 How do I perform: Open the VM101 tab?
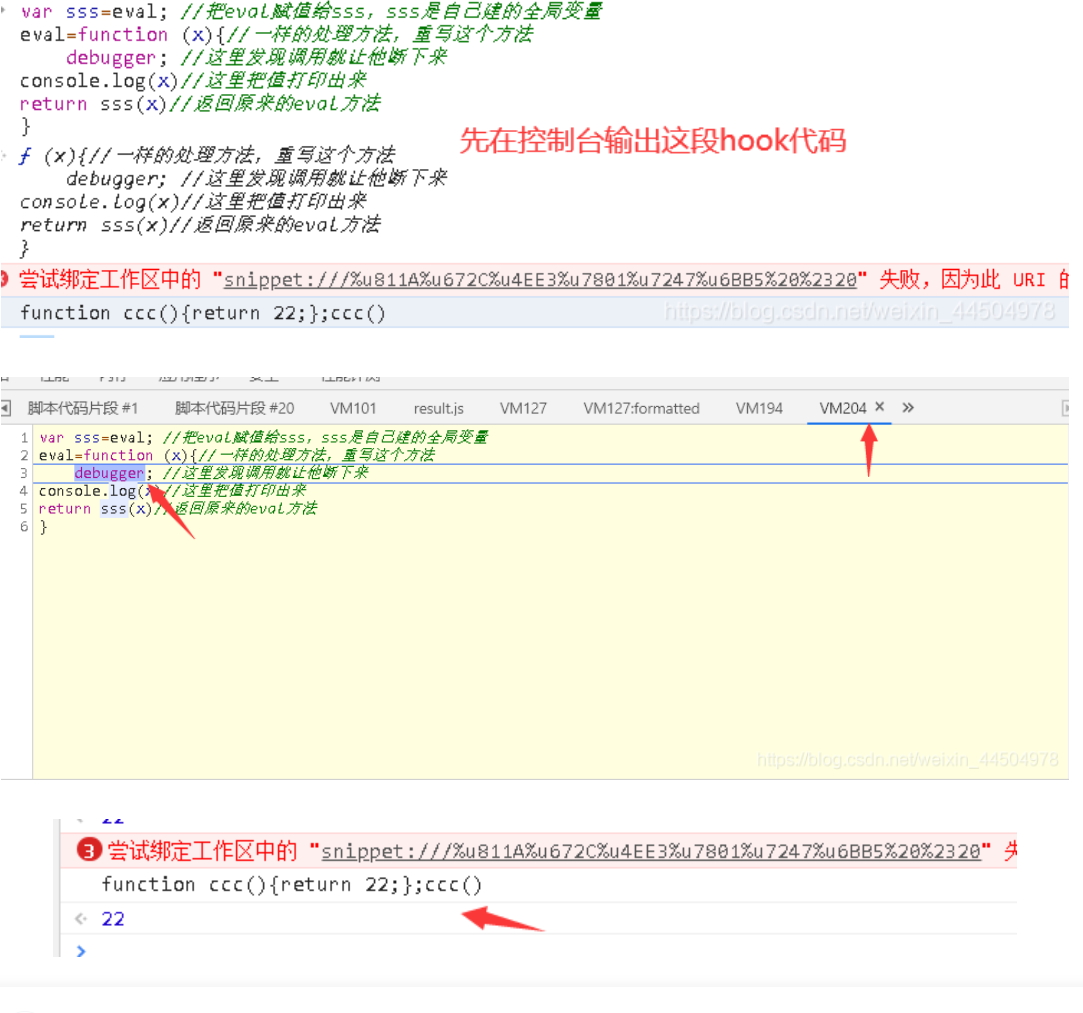click(353, 408)
